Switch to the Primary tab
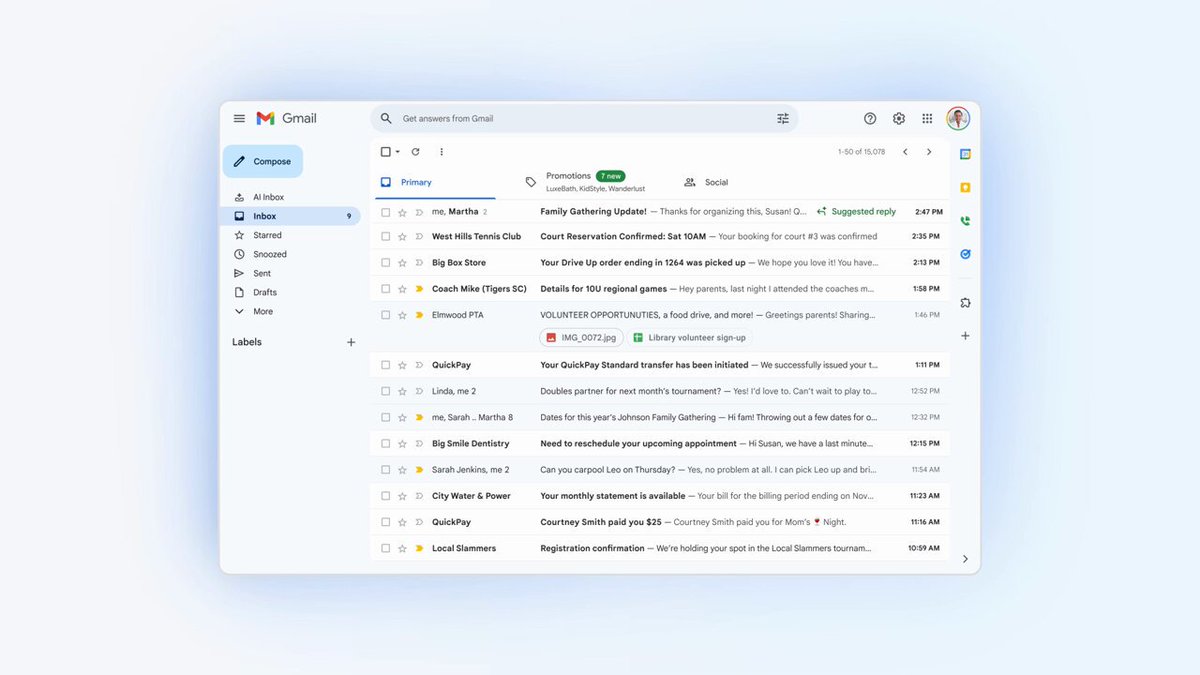 tap(433, 182)
